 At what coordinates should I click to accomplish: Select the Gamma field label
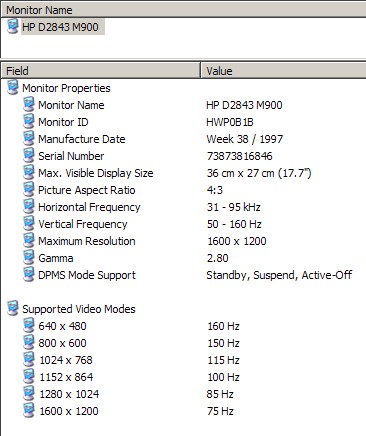pos(56,258)
